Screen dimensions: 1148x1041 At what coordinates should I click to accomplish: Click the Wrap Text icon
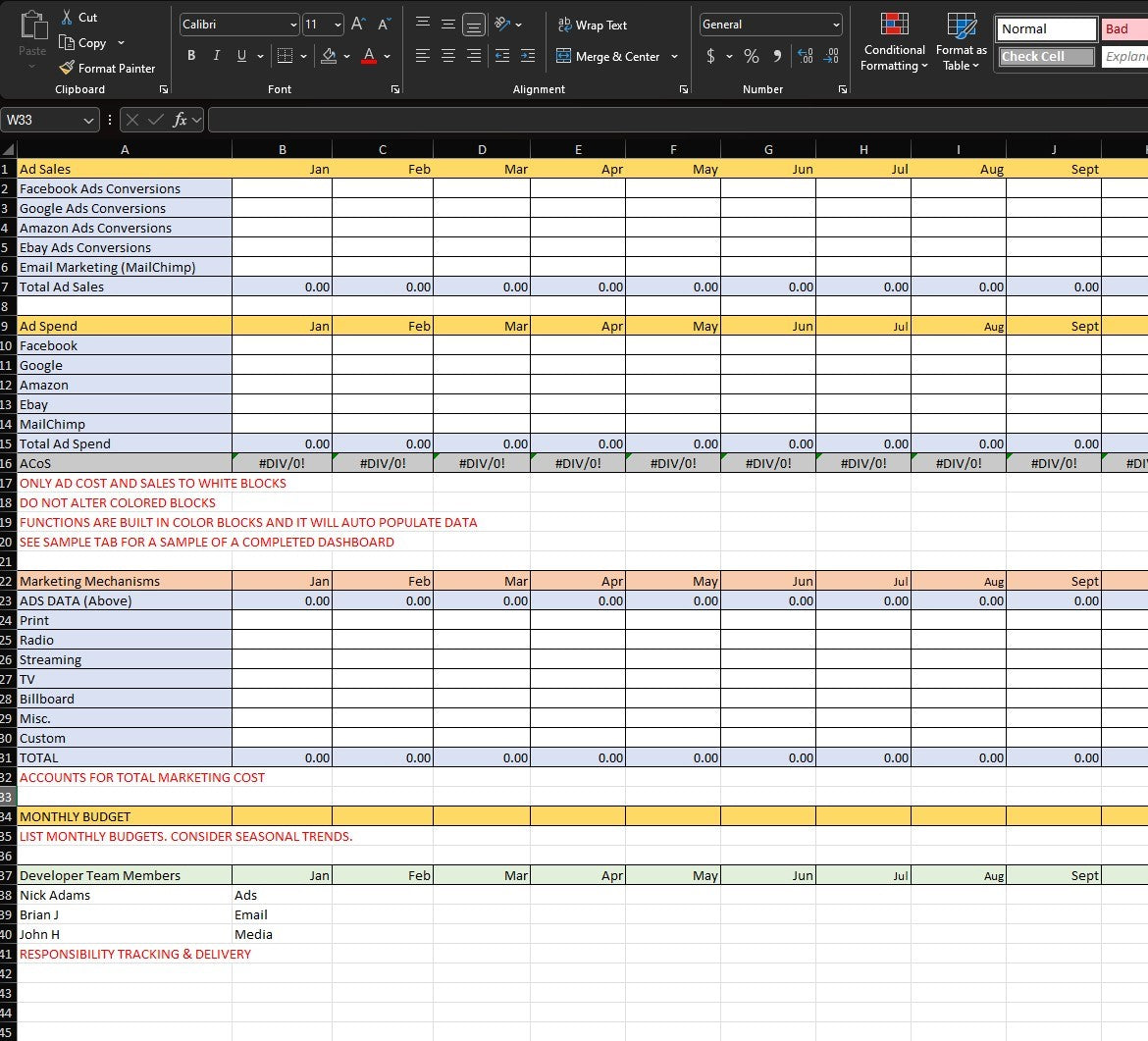(x=593, y=25)
